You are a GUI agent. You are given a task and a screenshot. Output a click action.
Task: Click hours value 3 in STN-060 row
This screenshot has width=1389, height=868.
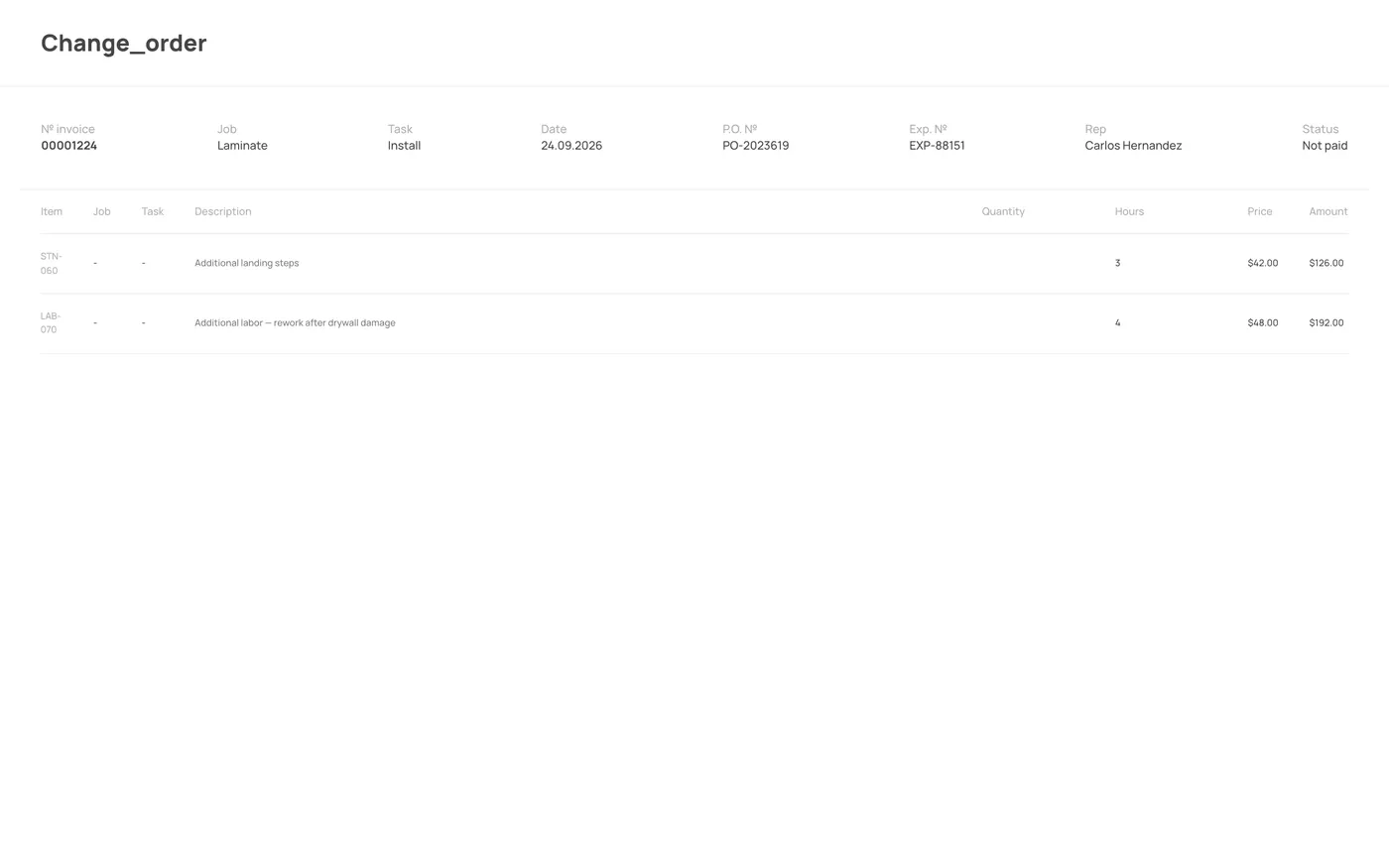coord(1117,263)
